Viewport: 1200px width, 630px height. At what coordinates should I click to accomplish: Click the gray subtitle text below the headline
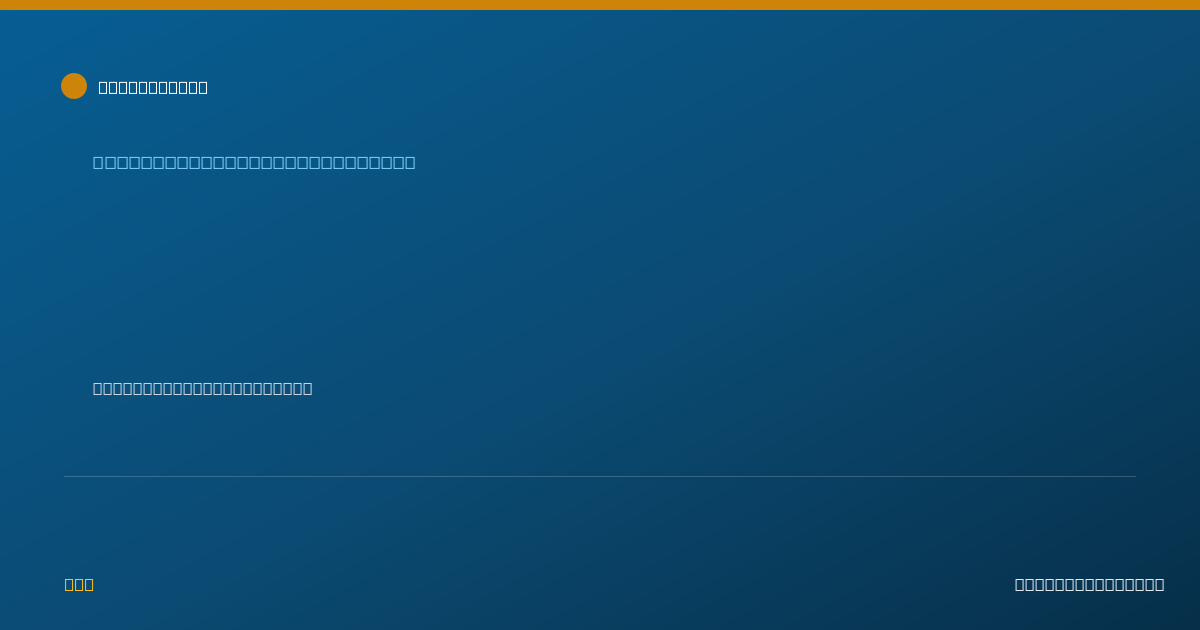[203, 388]
